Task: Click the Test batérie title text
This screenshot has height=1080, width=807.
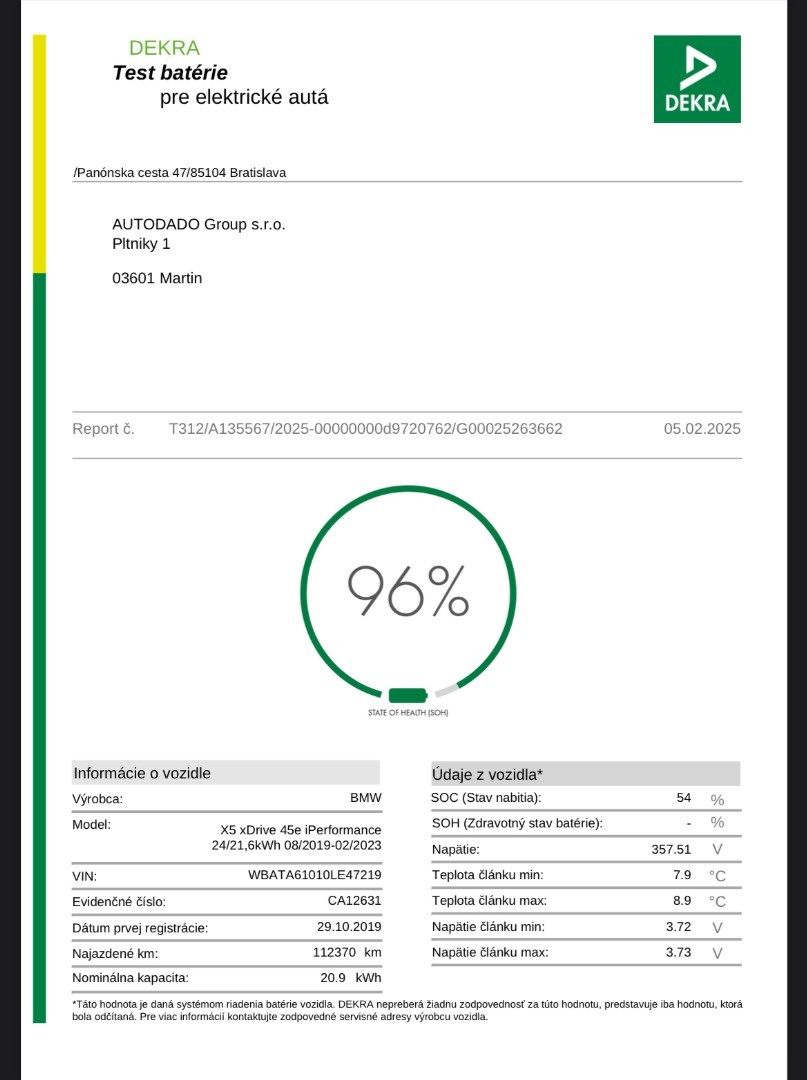Action: 170,73
